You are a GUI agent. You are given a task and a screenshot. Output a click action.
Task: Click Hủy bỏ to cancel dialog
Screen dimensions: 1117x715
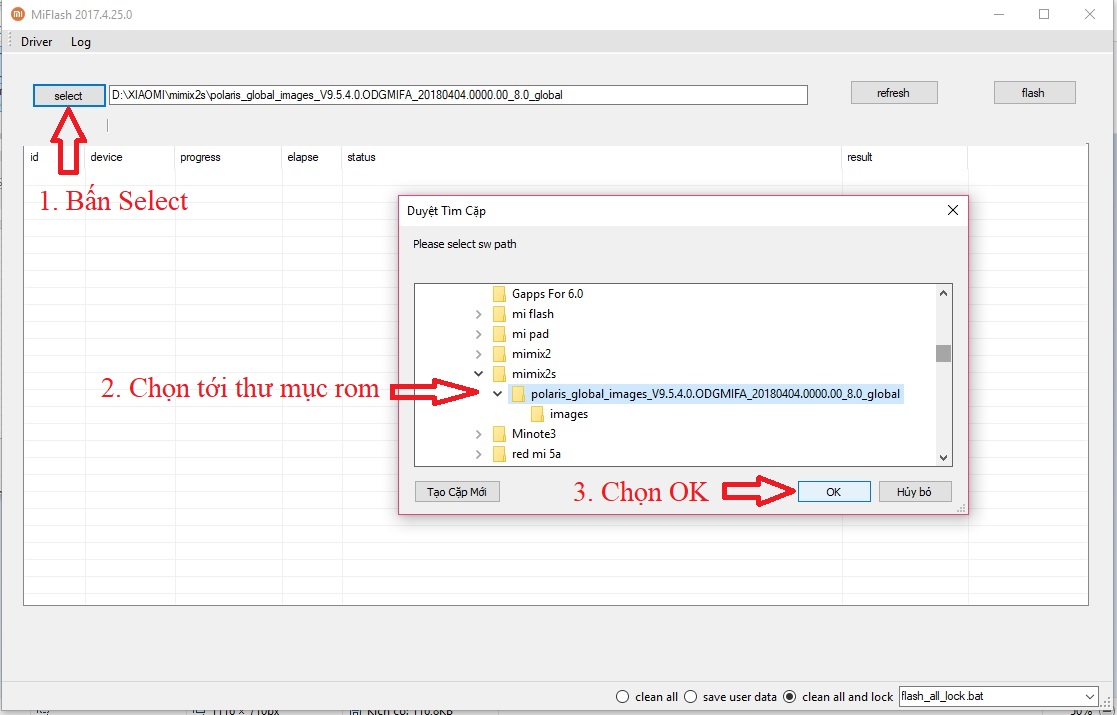915,491
